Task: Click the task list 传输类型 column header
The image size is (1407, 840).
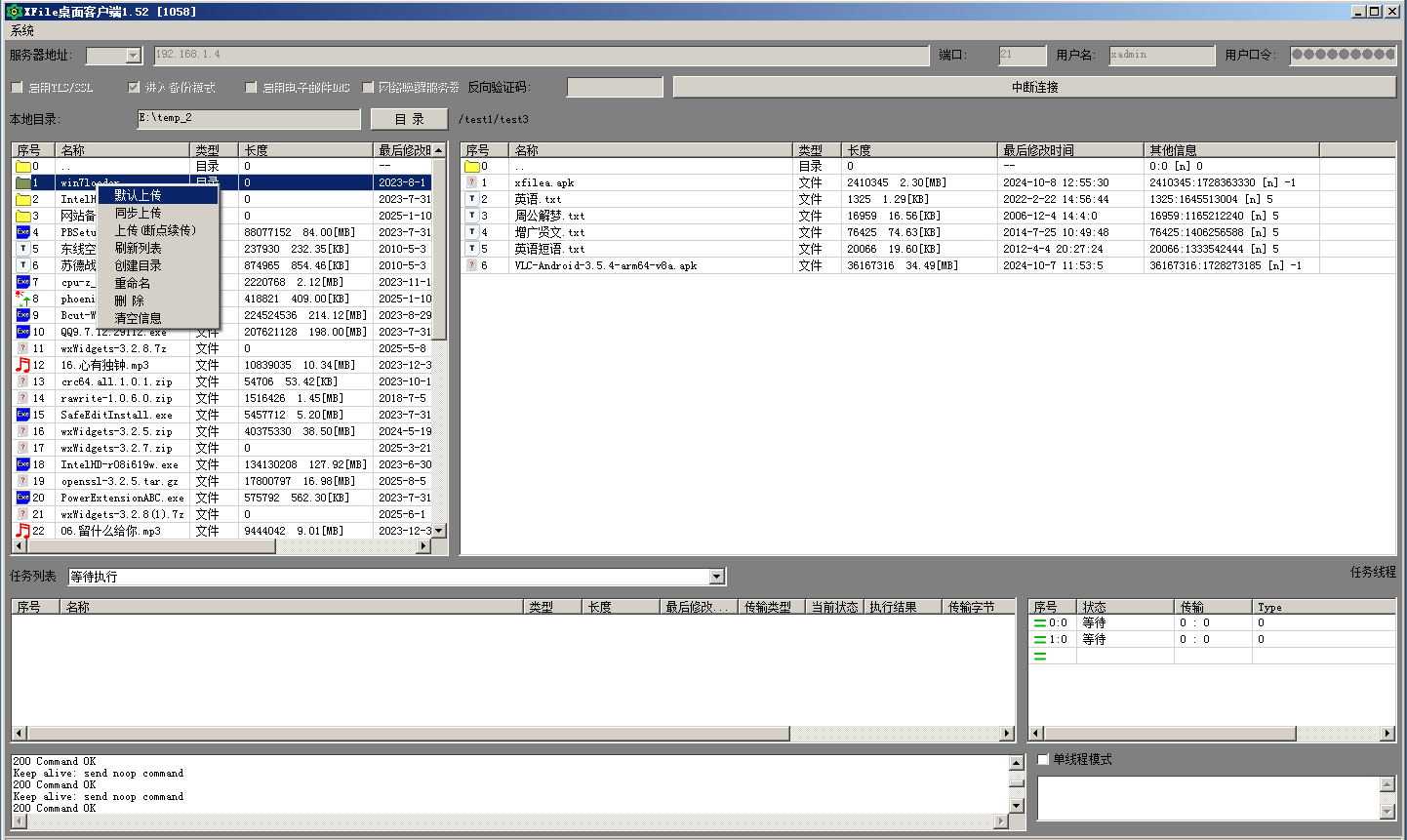Action: coord(771,607)
